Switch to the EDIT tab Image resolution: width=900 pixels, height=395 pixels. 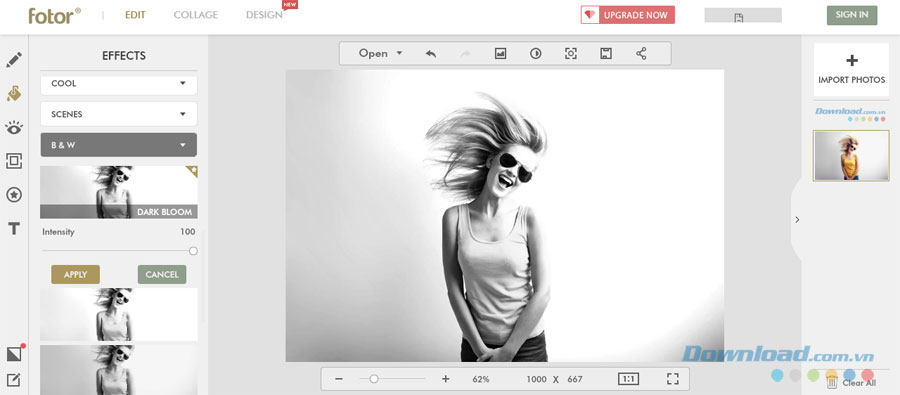[136, 15]
